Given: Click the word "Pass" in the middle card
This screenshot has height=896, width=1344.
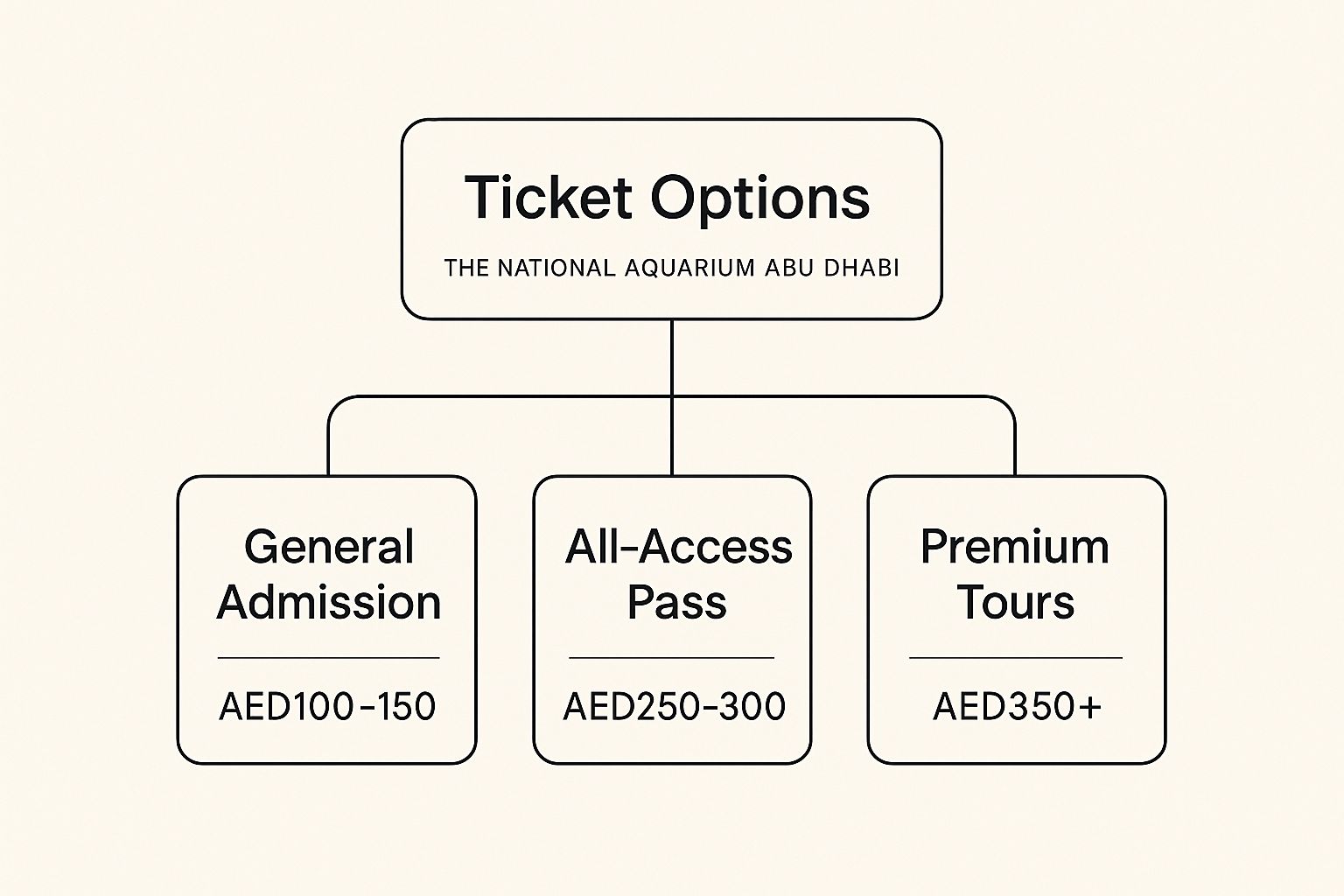Looking at the screenshot, I should 676,603.
